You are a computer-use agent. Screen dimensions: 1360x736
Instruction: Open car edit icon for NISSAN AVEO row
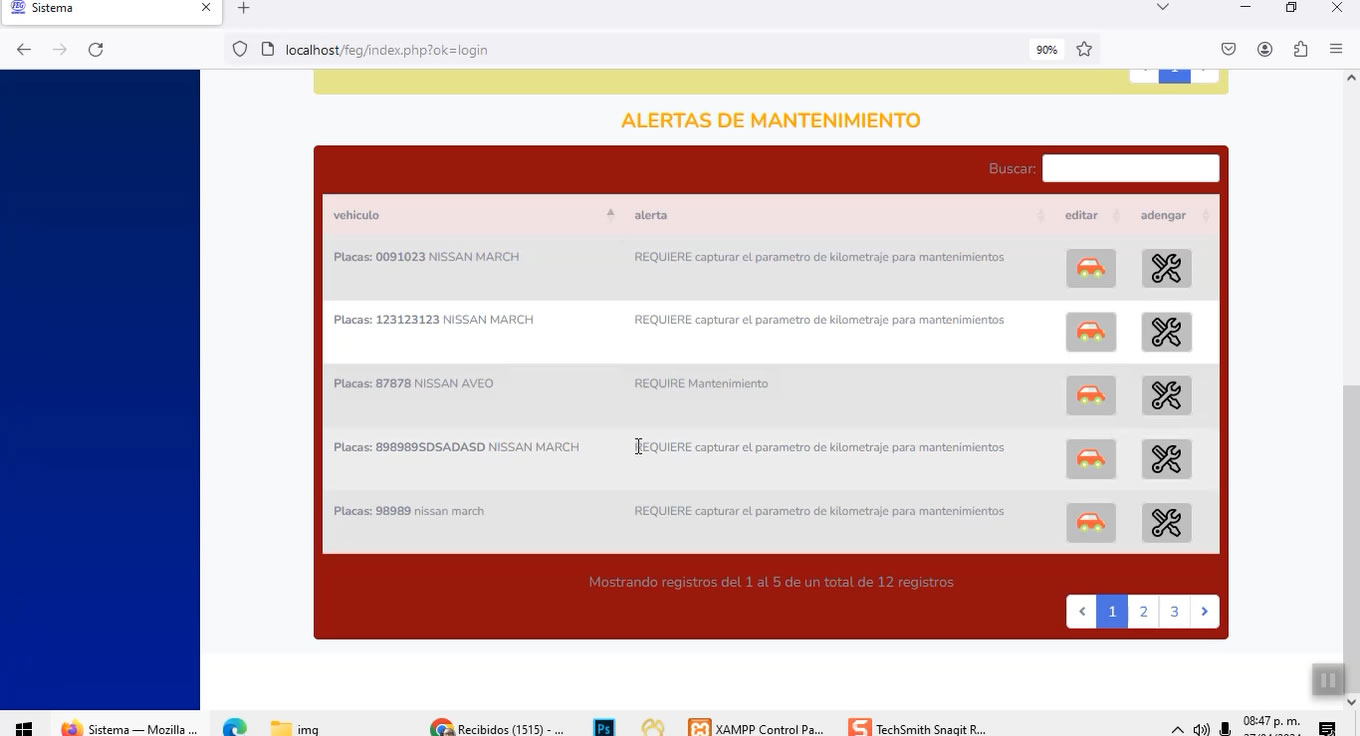tap(1090, 395)
